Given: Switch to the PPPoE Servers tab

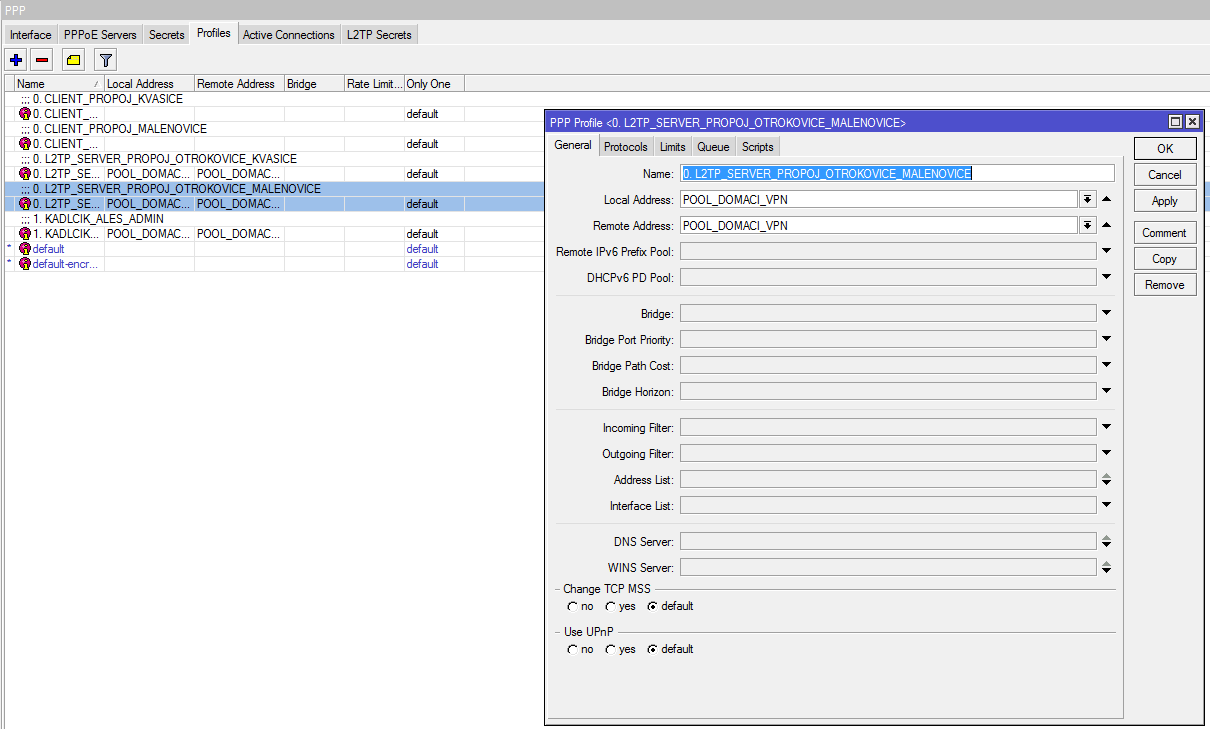Looking at the screenshot, I should point(100,35).
